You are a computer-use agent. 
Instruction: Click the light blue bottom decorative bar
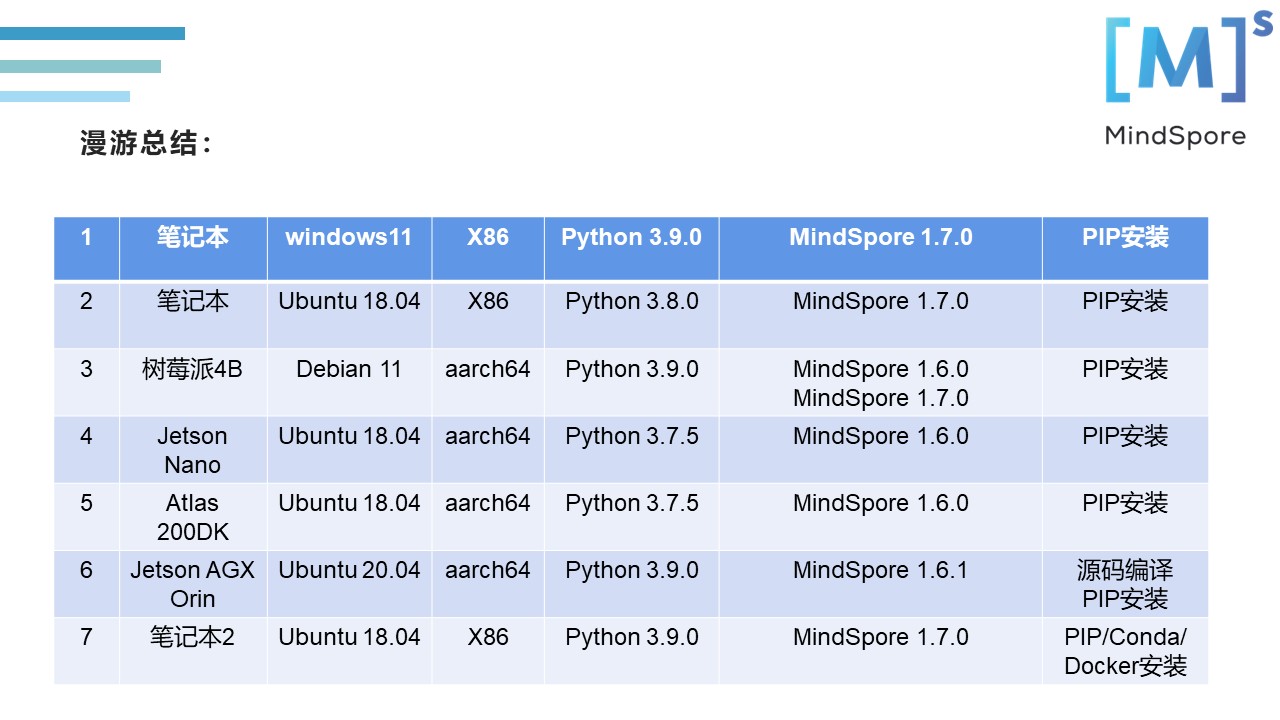[65, 96]
